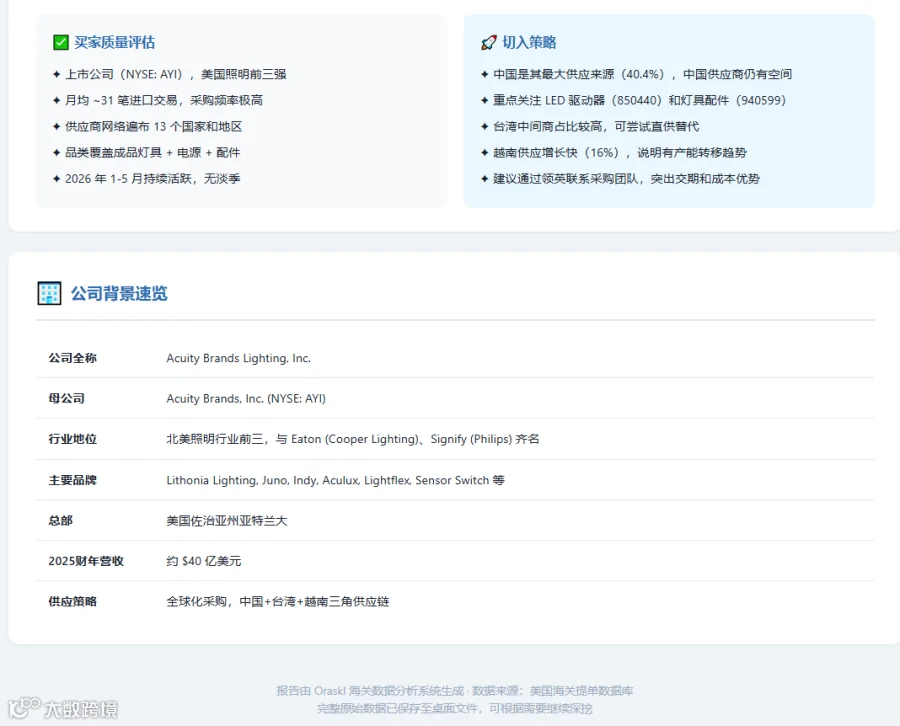The height and width of the screenshot is (726, 900).
Task: Click the line 月均 ~31 笔进口交易
Action: tap(164, 100)
